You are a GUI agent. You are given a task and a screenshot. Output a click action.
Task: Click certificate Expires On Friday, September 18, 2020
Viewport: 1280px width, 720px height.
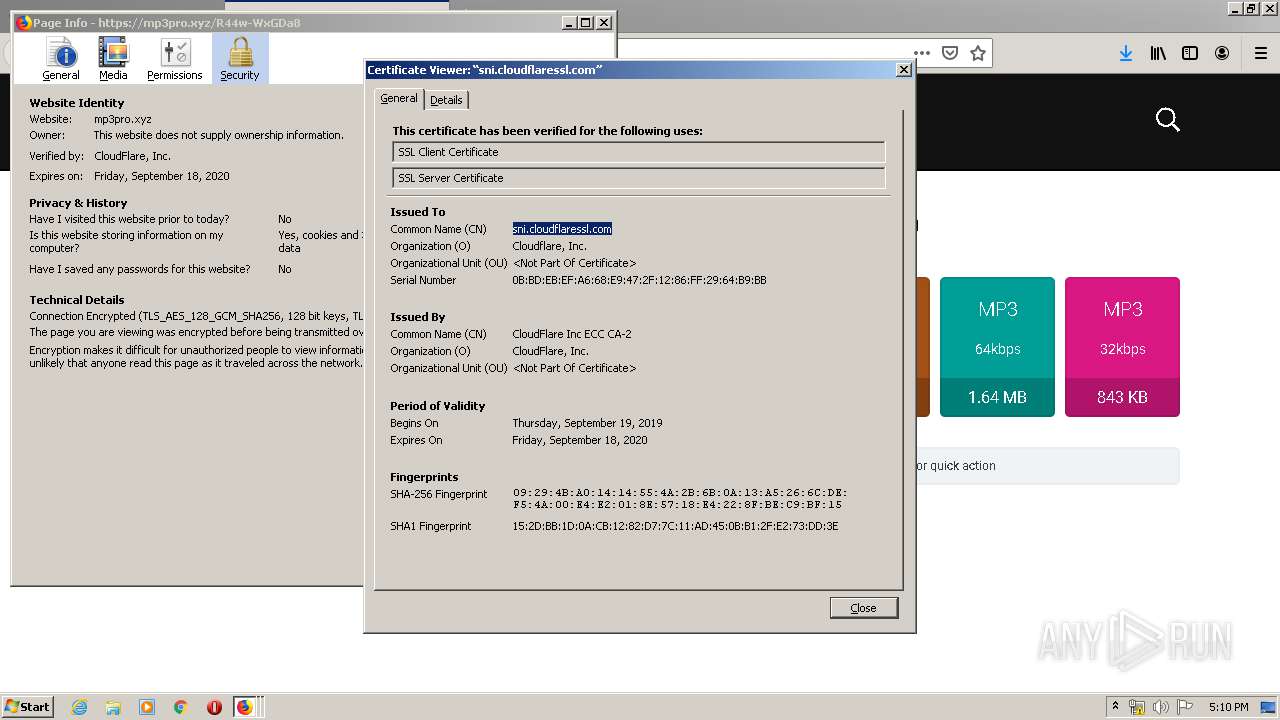tap(580, 440)
